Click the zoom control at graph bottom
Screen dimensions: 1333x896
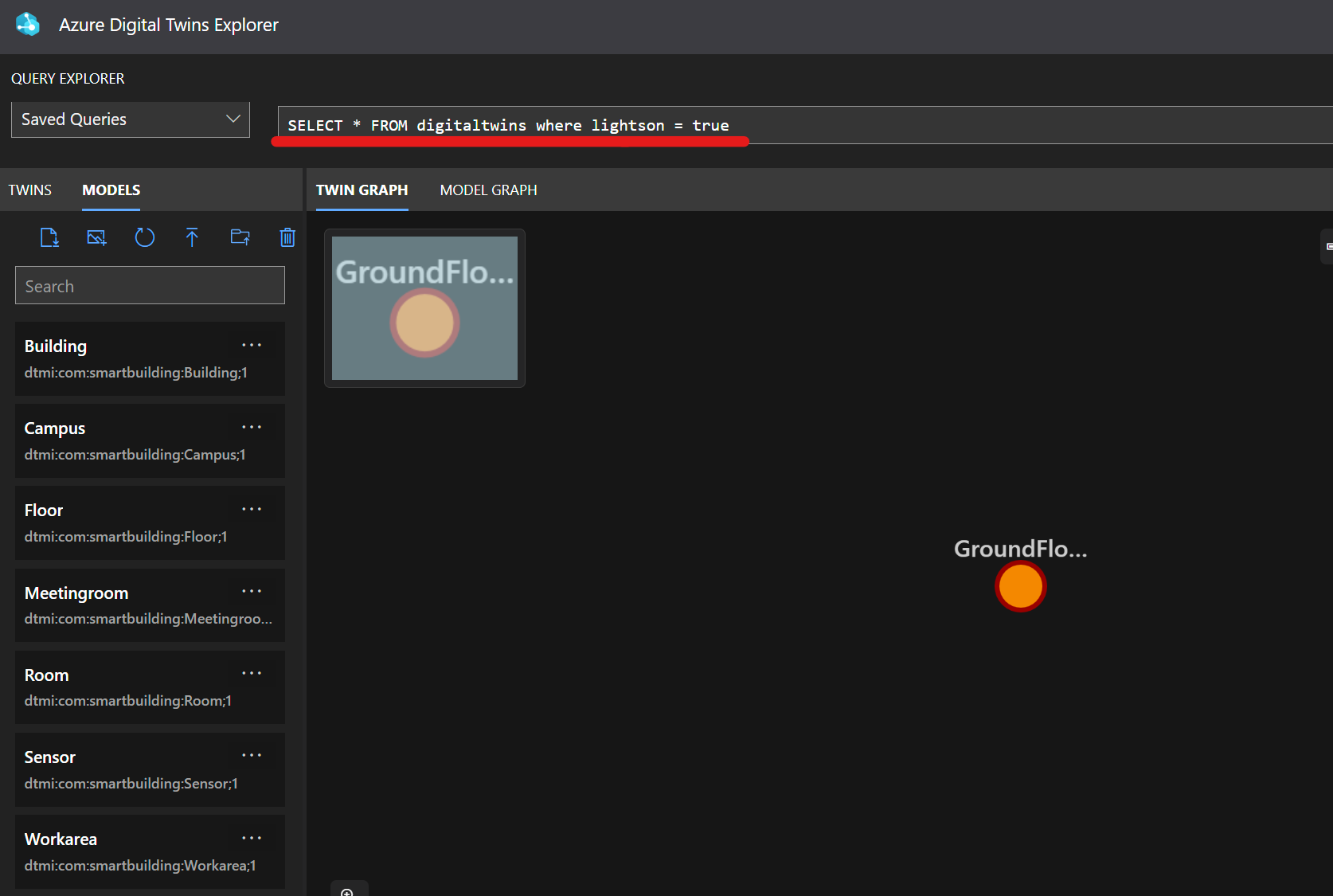coord(348,890)
